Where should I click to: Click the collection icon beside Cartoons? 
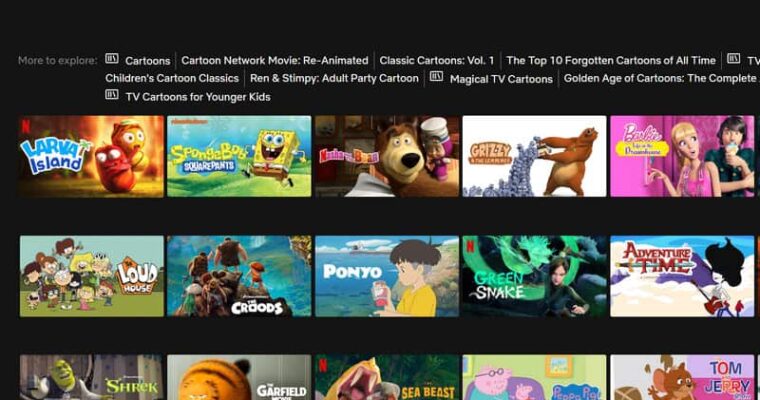click(111, 59)
